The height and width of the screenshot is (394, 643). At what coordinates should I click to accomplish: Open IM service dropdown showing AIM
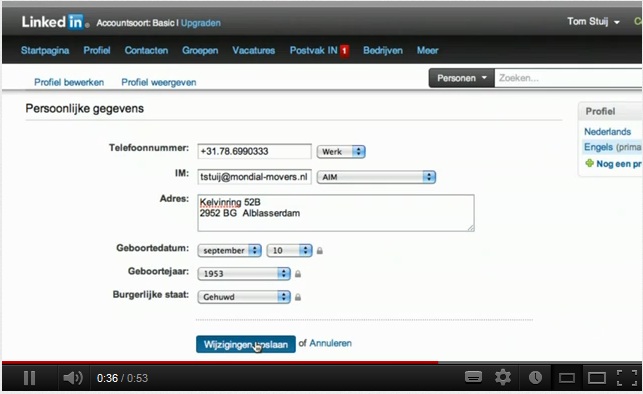click(x=376, y=177)
